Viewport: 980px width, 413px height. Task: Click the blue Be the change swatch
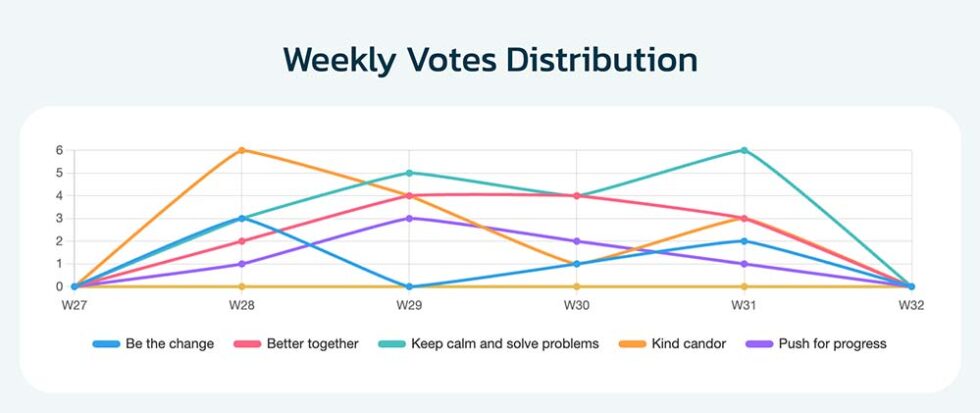point(106,344)
